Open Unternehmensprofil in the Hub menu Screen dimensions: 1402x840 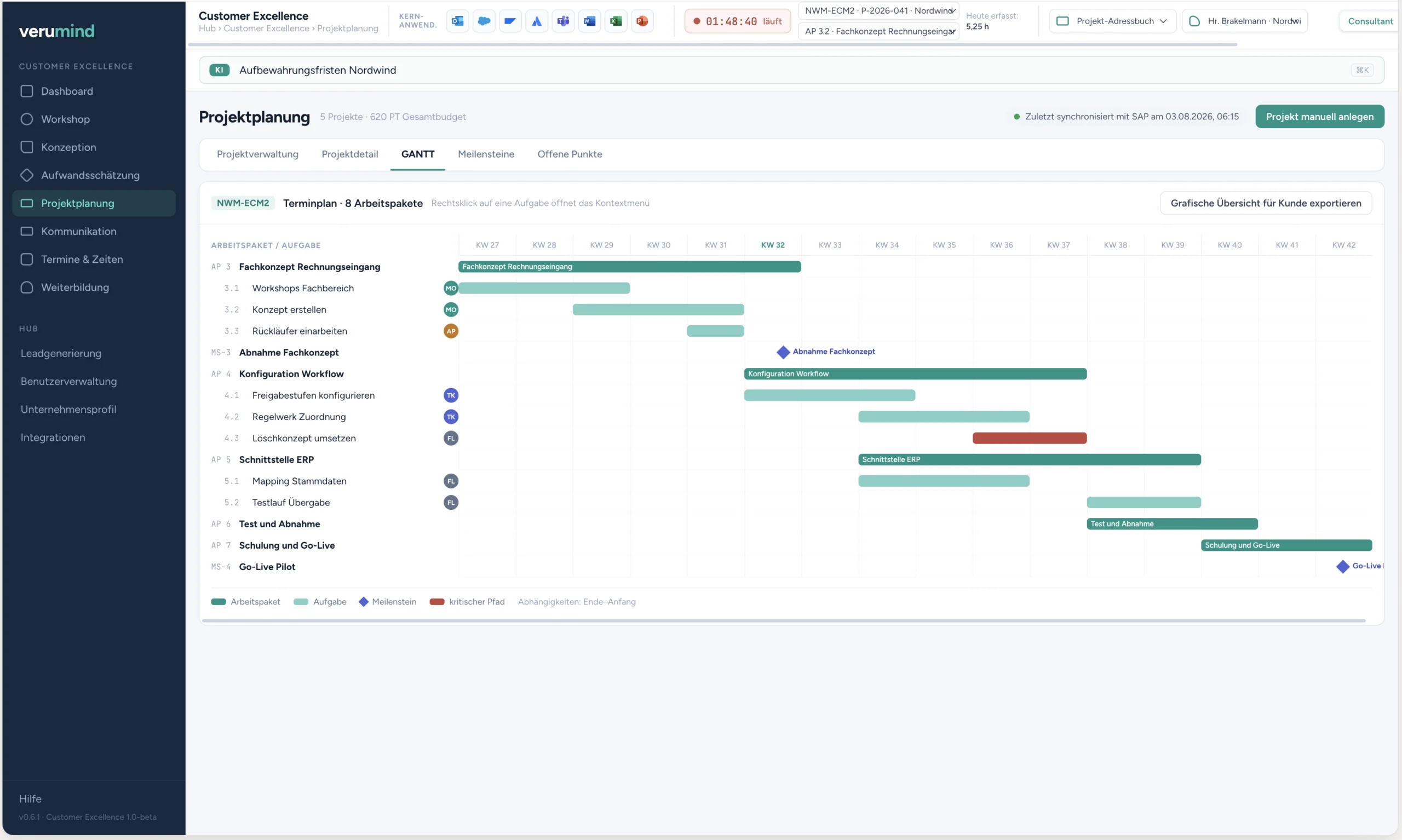coord(68,409)
